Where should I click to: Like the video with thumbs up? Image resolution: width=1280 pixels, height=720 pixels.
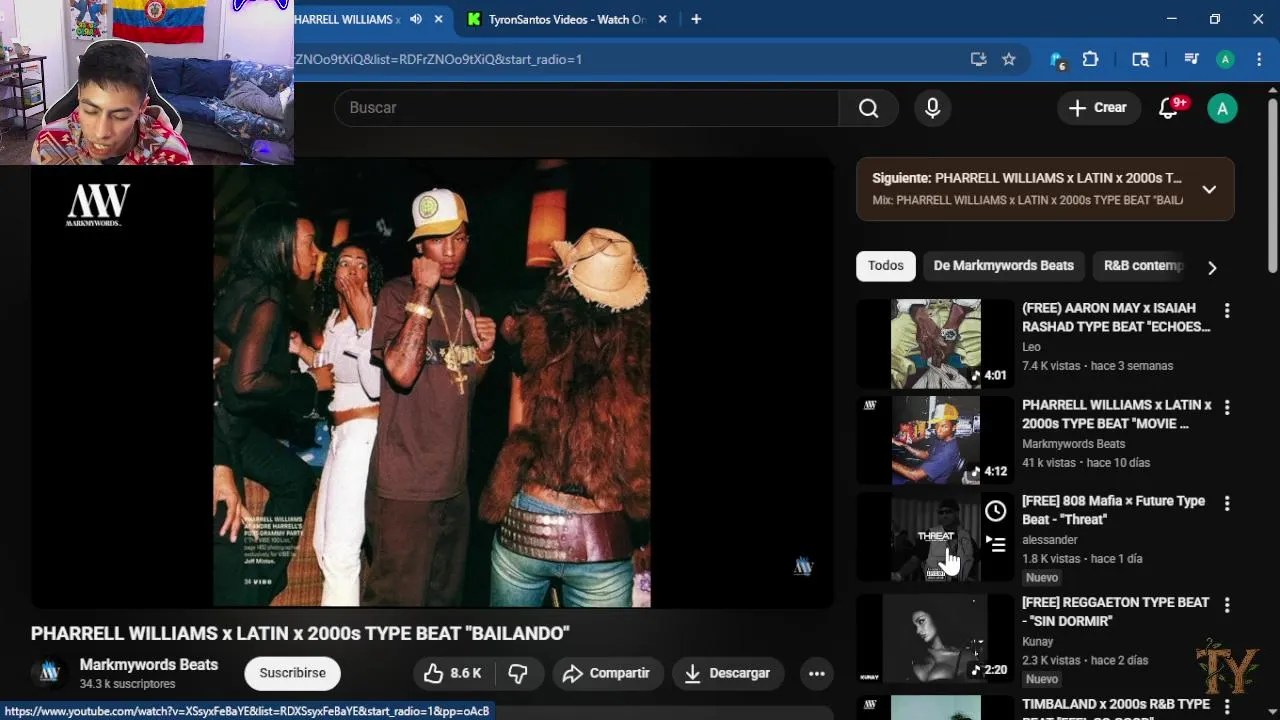click(x=452, y=673)
